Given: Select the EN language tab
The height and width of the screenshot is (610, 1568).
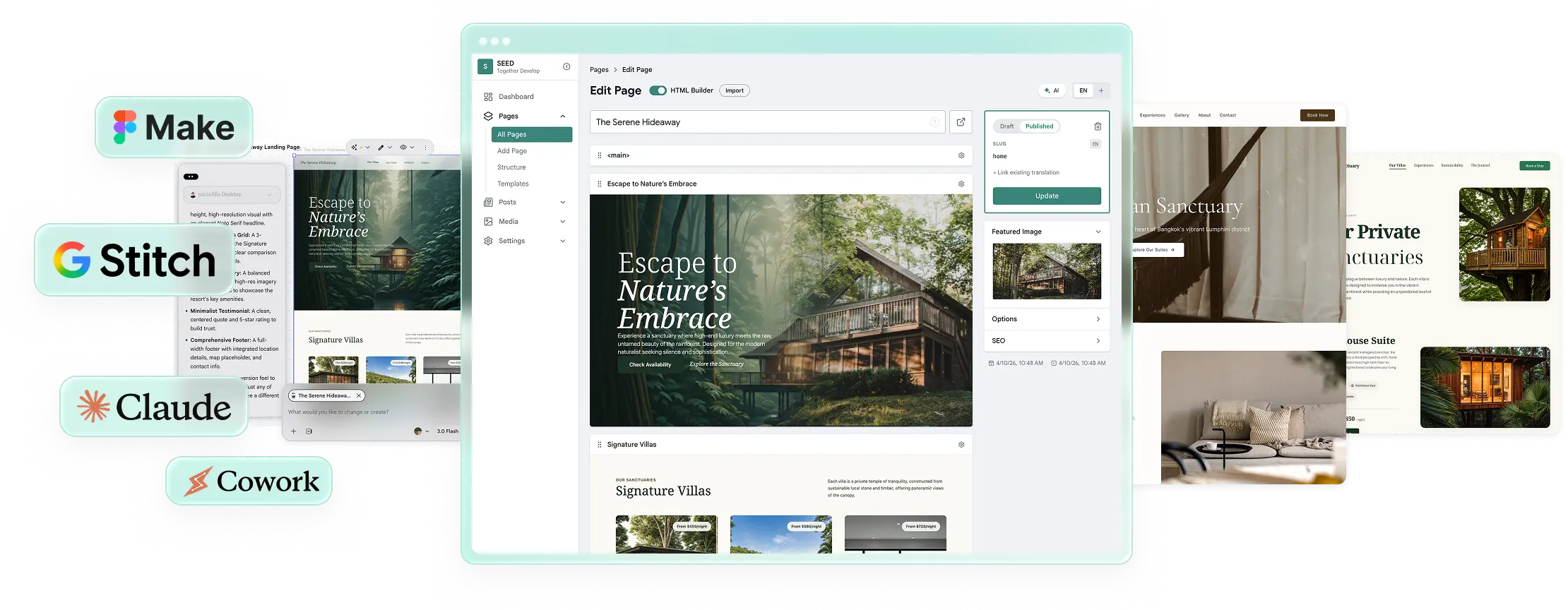Looking at the screenshot, I should point(1083,90).
